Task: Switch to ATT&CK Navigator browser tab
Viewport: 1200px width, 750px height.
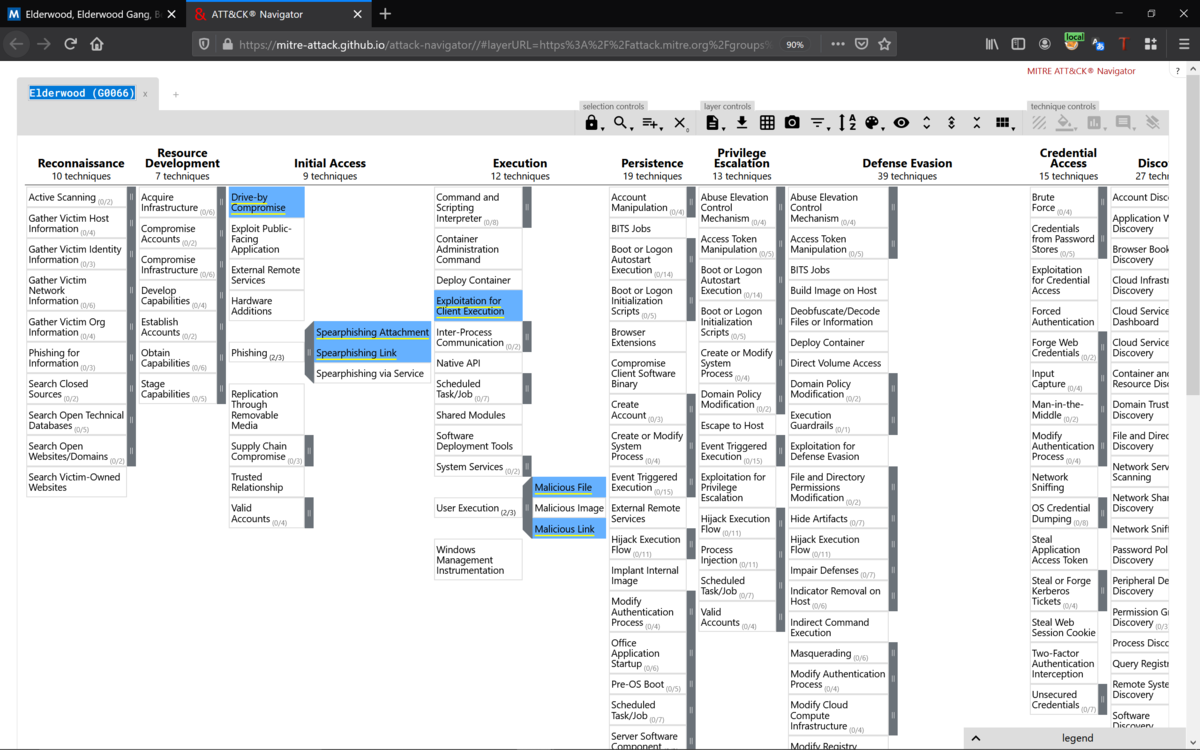Action: [x=276, y=14]
